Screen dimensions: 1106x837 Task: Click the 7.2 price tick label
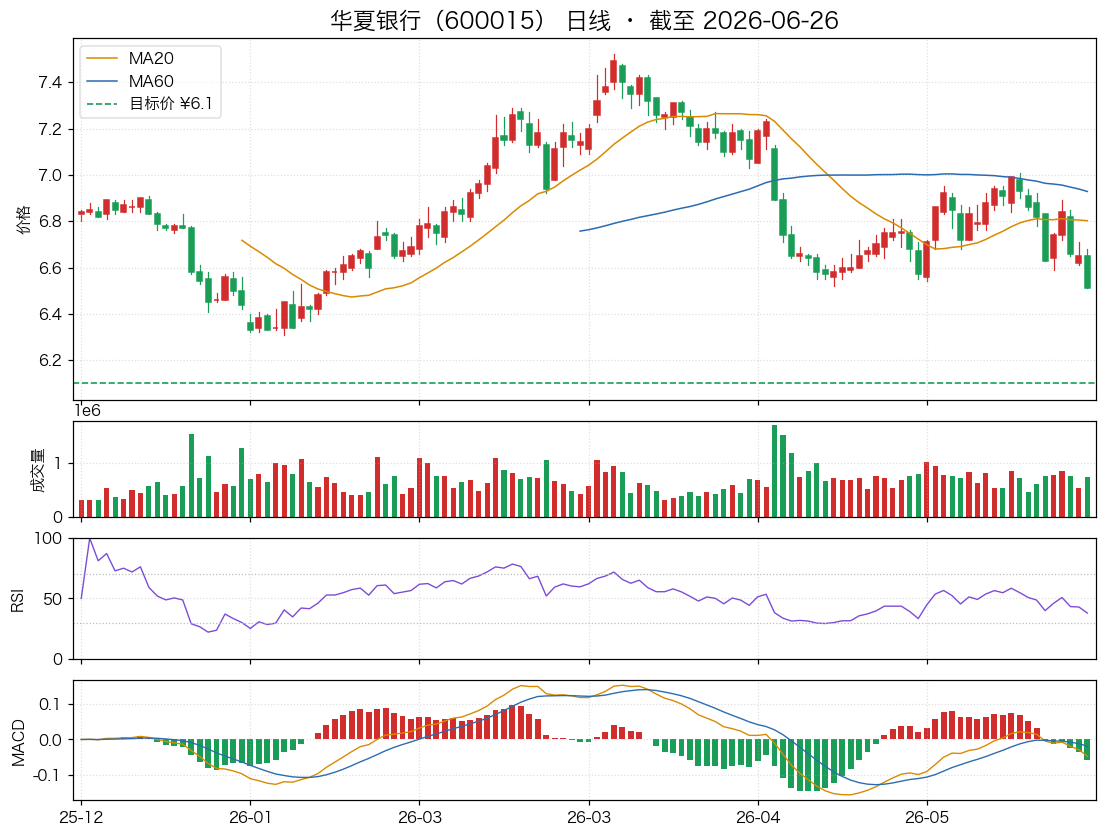pyautogui.click(x=50, y=130)
